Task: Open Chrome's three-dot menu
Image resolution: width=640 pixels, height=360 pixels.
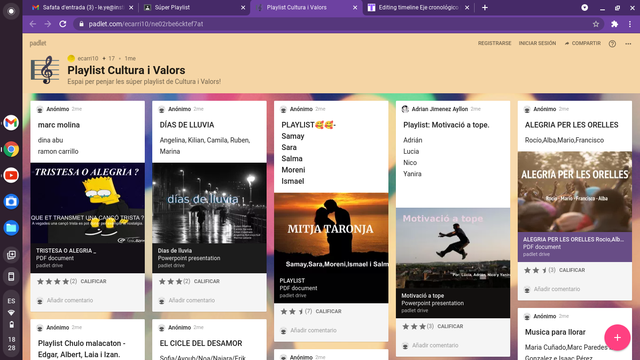Action: coord(630,24)
